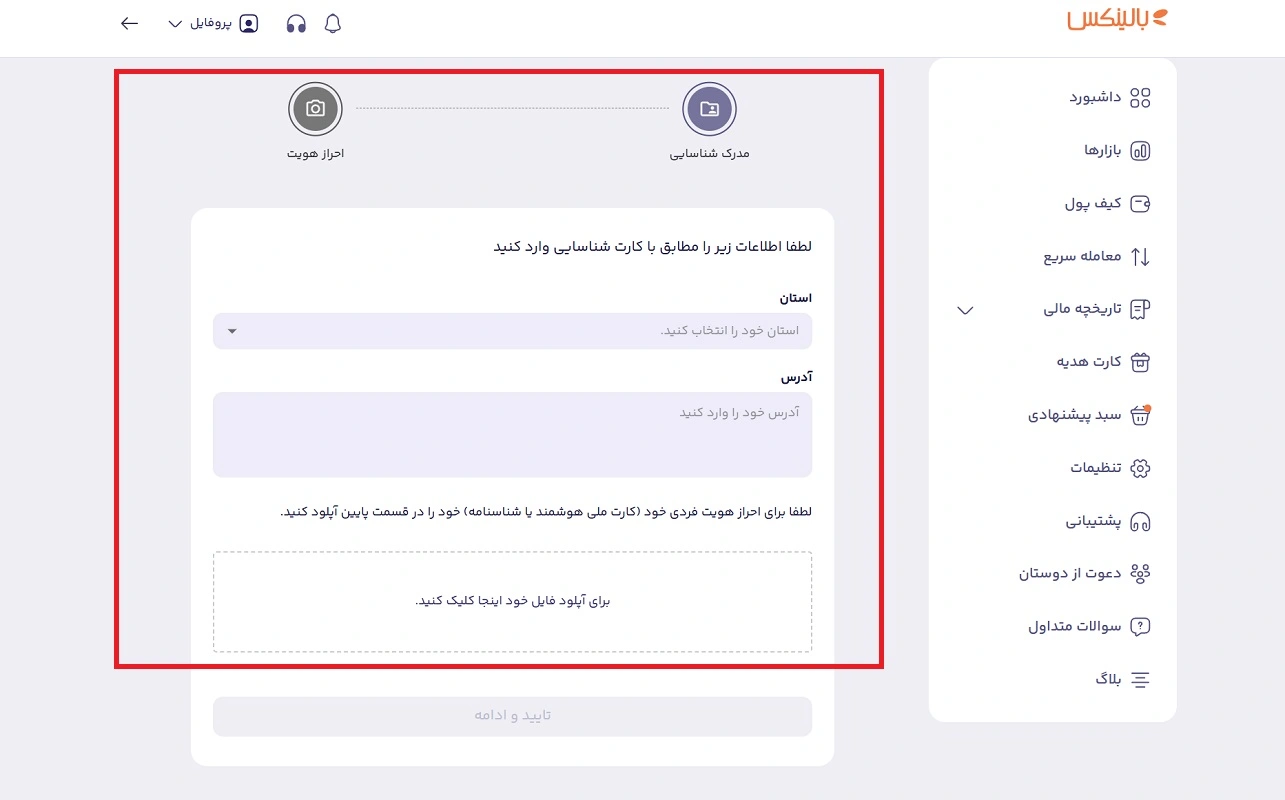Go to پشتیبانی link
The height and width of the screenshot is (800, 1285).
pos(1093,521)
